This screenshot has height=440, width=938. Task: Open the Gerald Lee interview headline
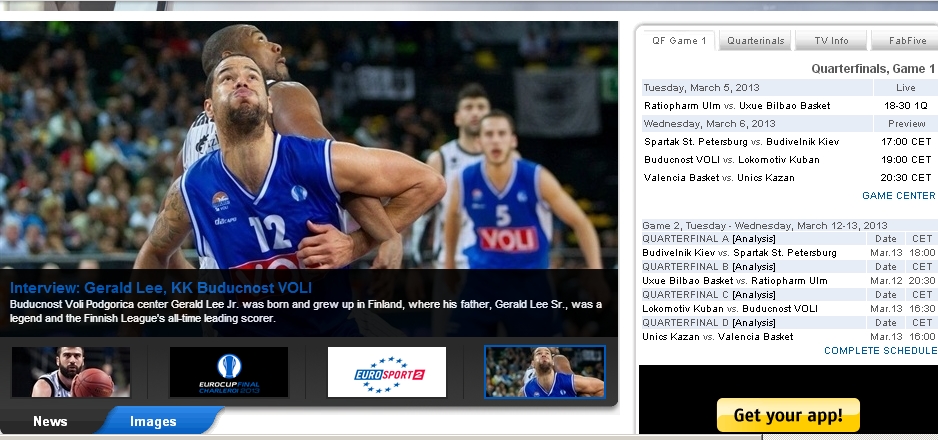161,288
